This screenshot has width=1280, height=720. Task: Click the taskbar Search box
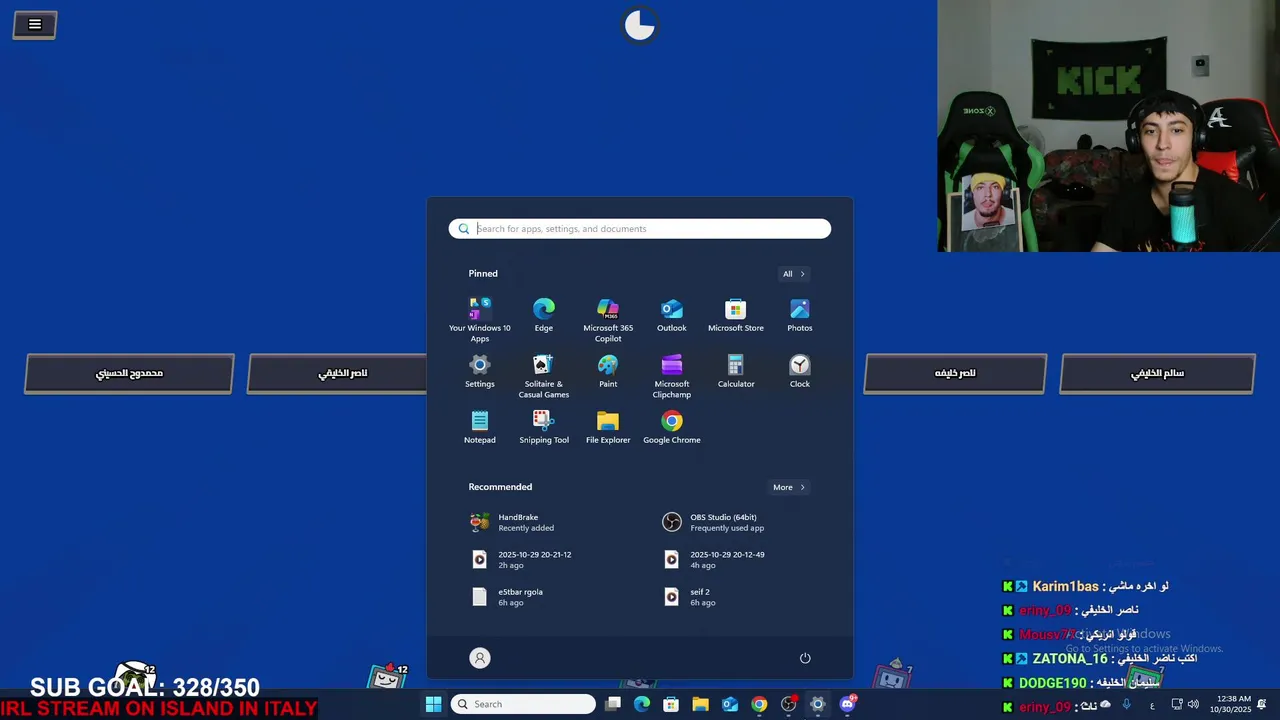(x=523, y=704)
